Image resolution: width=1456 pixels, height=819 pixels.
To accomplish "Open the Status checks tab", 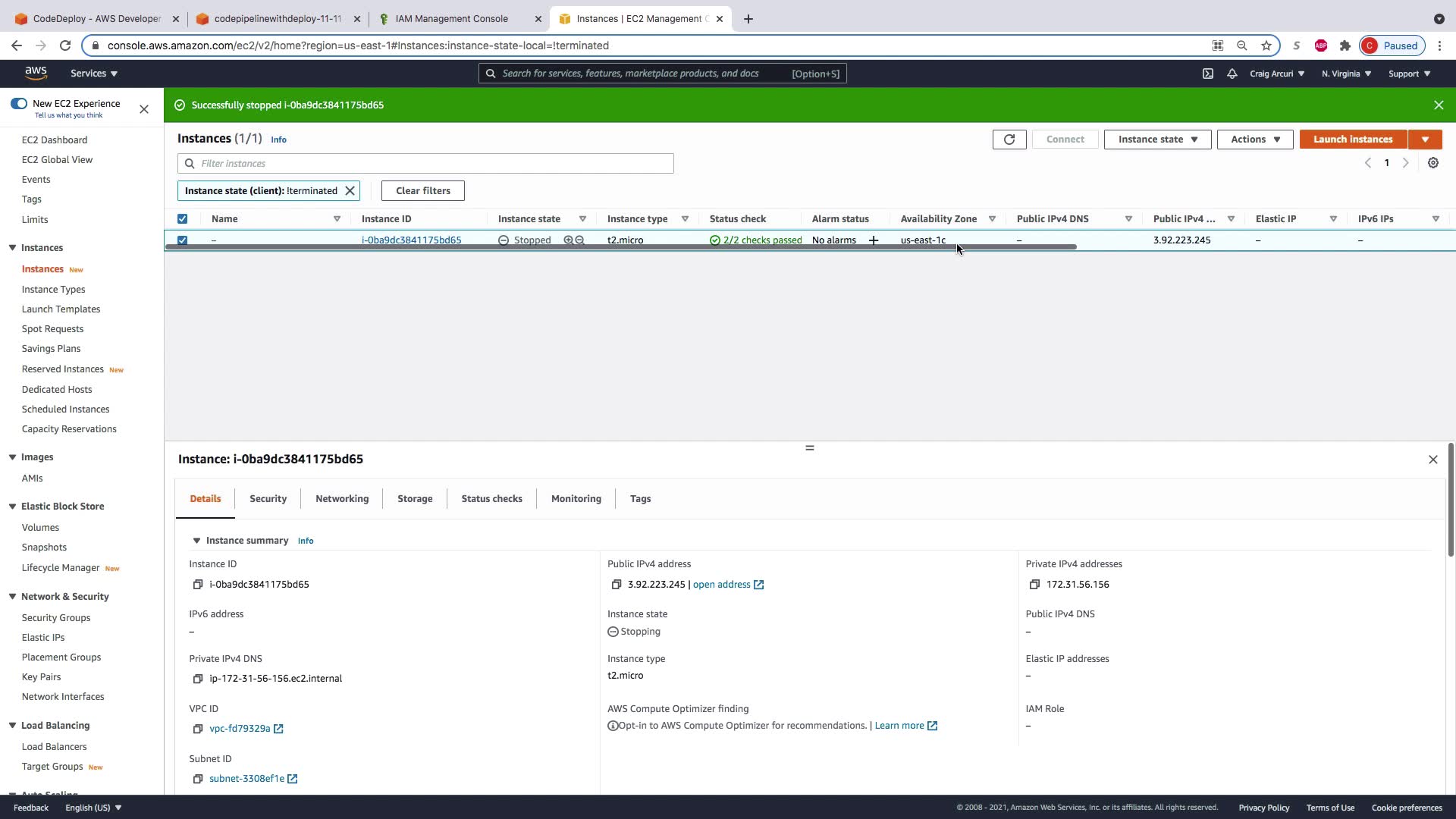I will (491, 499).
